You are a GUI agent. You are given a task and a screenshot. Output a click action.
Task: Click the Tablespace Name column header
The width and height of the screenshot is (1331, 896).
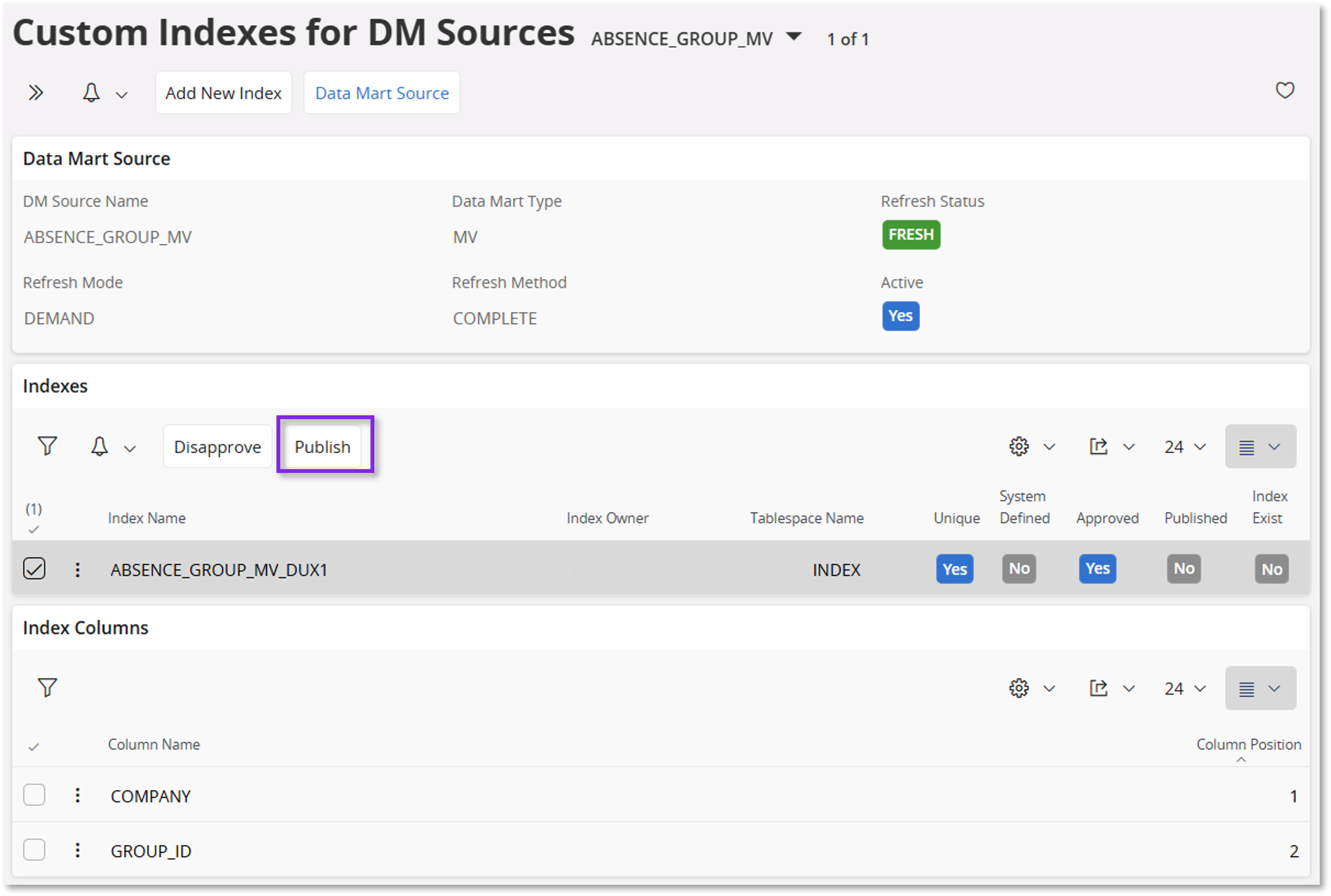pos(806,518)
